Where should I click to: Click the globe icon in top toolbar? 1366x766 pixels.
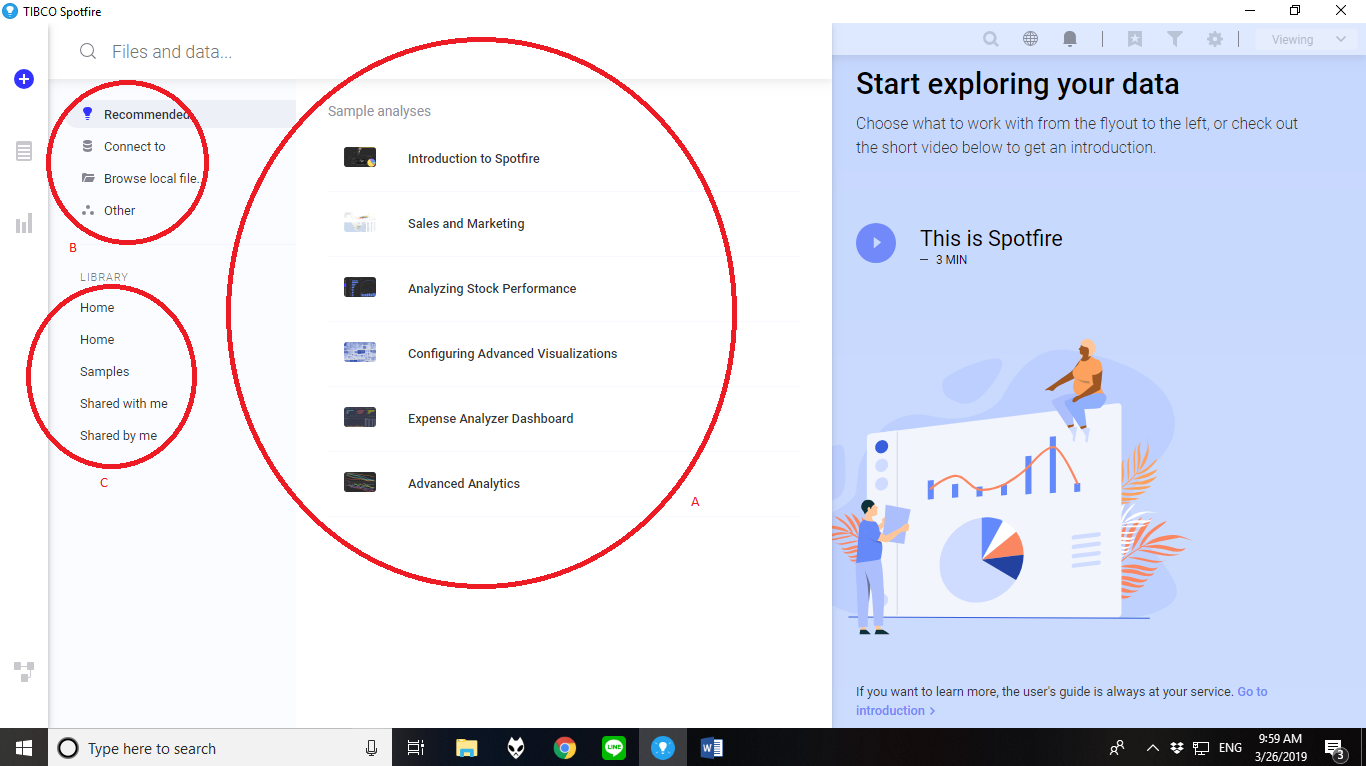pyautogui.click(x=1030, y=39)
